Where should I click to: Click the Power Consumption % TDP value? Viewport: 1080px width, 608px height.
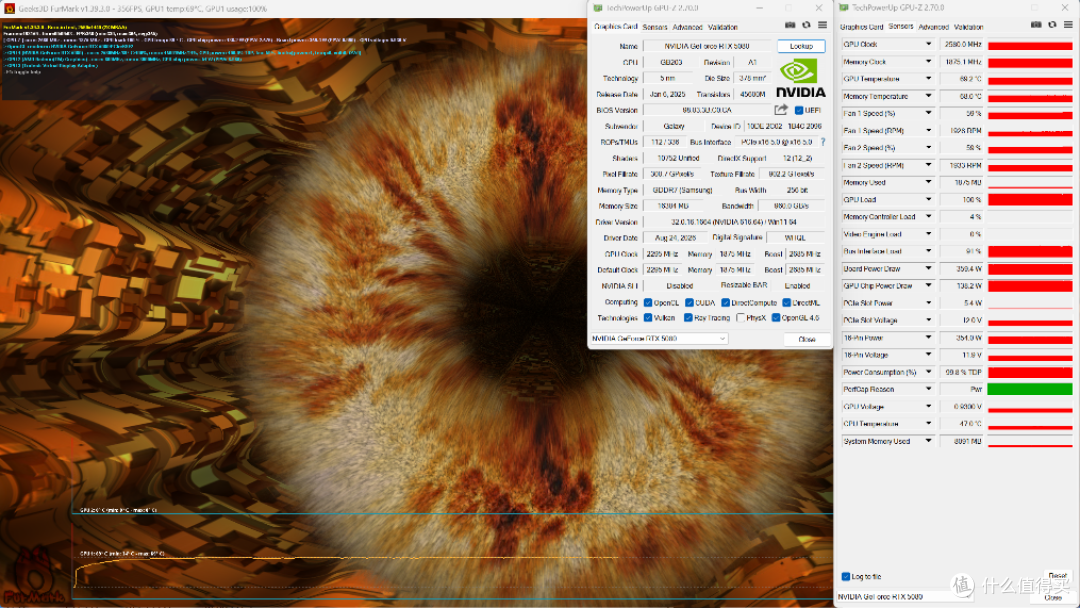tap(961, 372)
